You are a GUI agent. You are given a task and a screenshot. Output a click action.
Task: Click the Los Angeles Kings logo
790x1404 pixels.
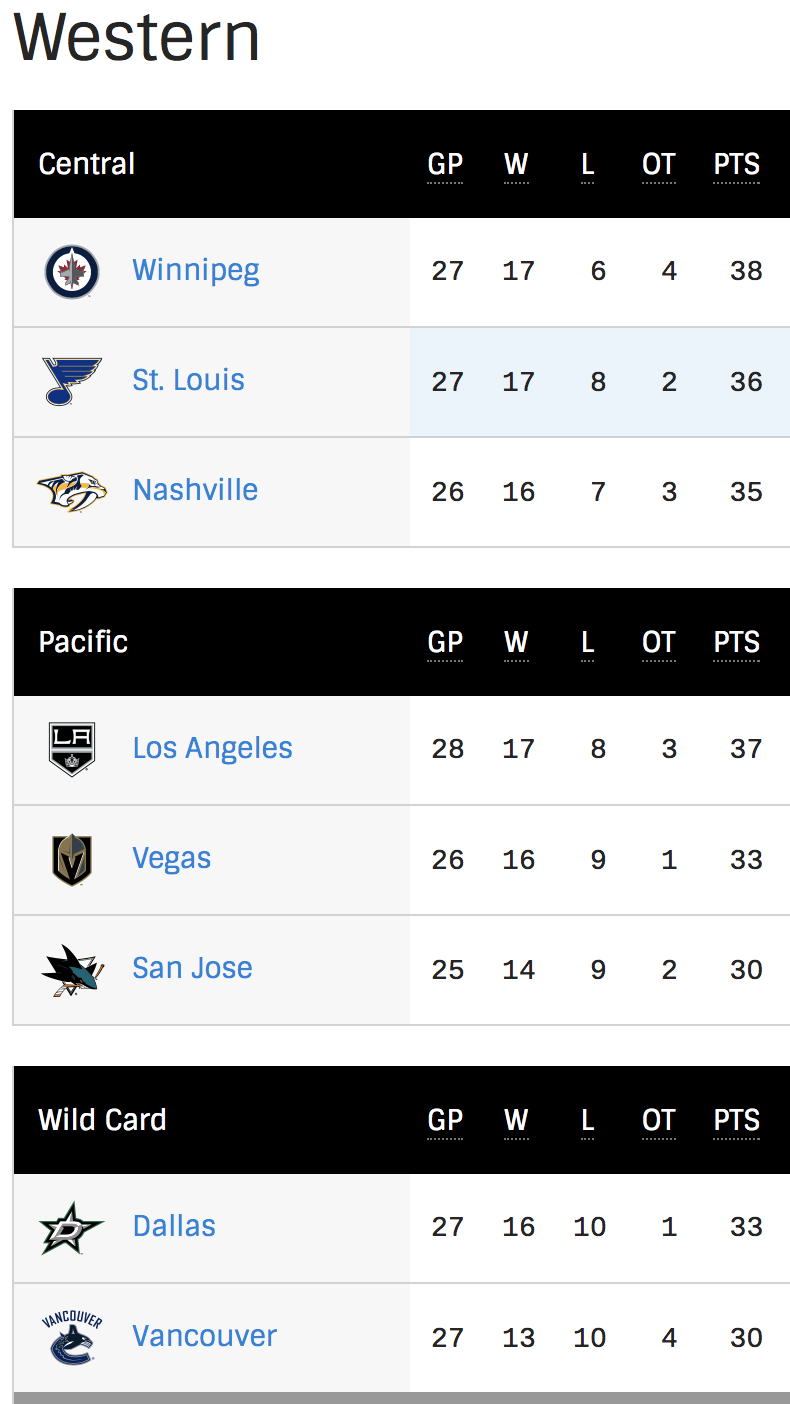(72, 749)
